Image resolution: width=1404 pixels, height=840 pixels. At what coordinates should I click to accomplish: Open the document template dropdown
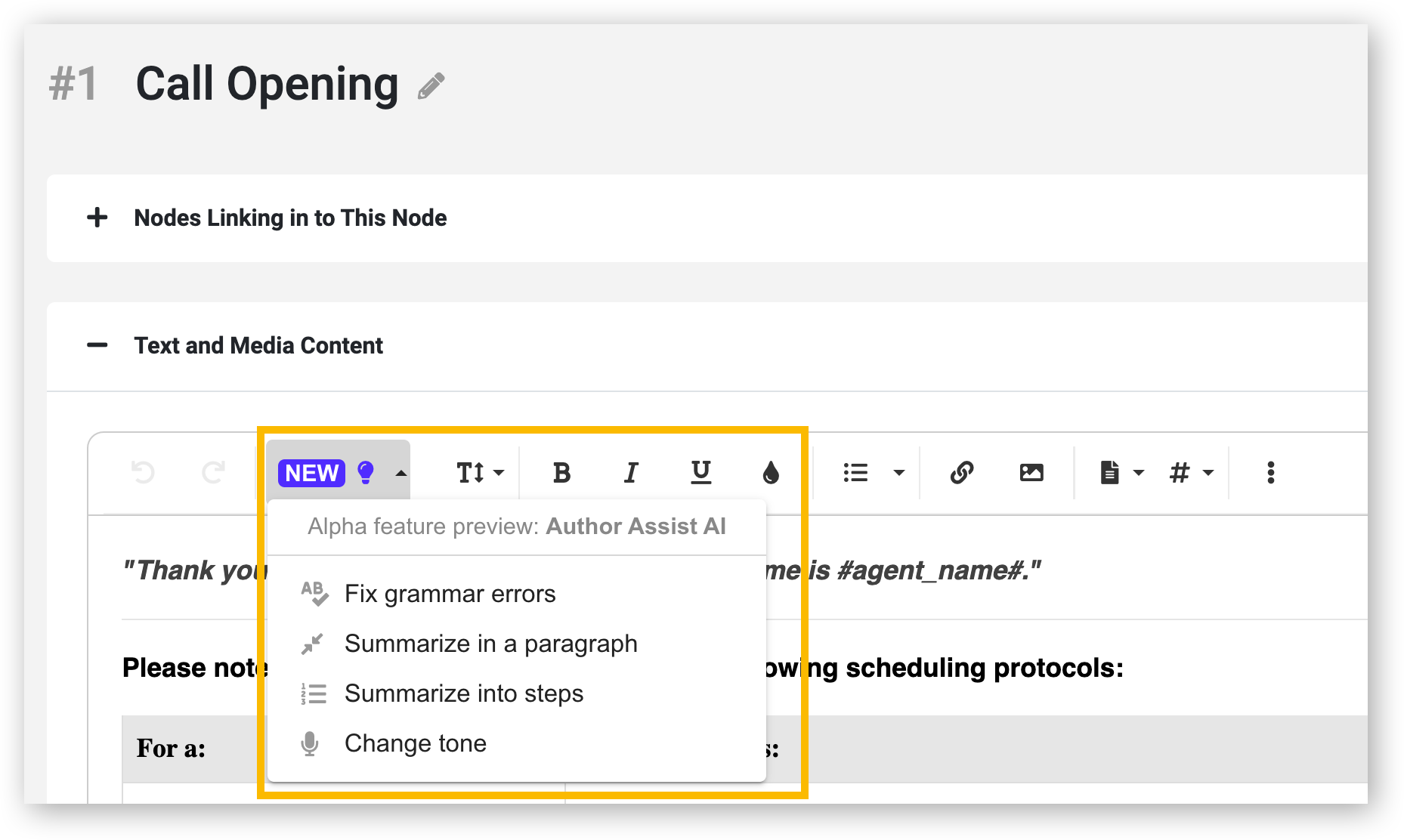1122,473
